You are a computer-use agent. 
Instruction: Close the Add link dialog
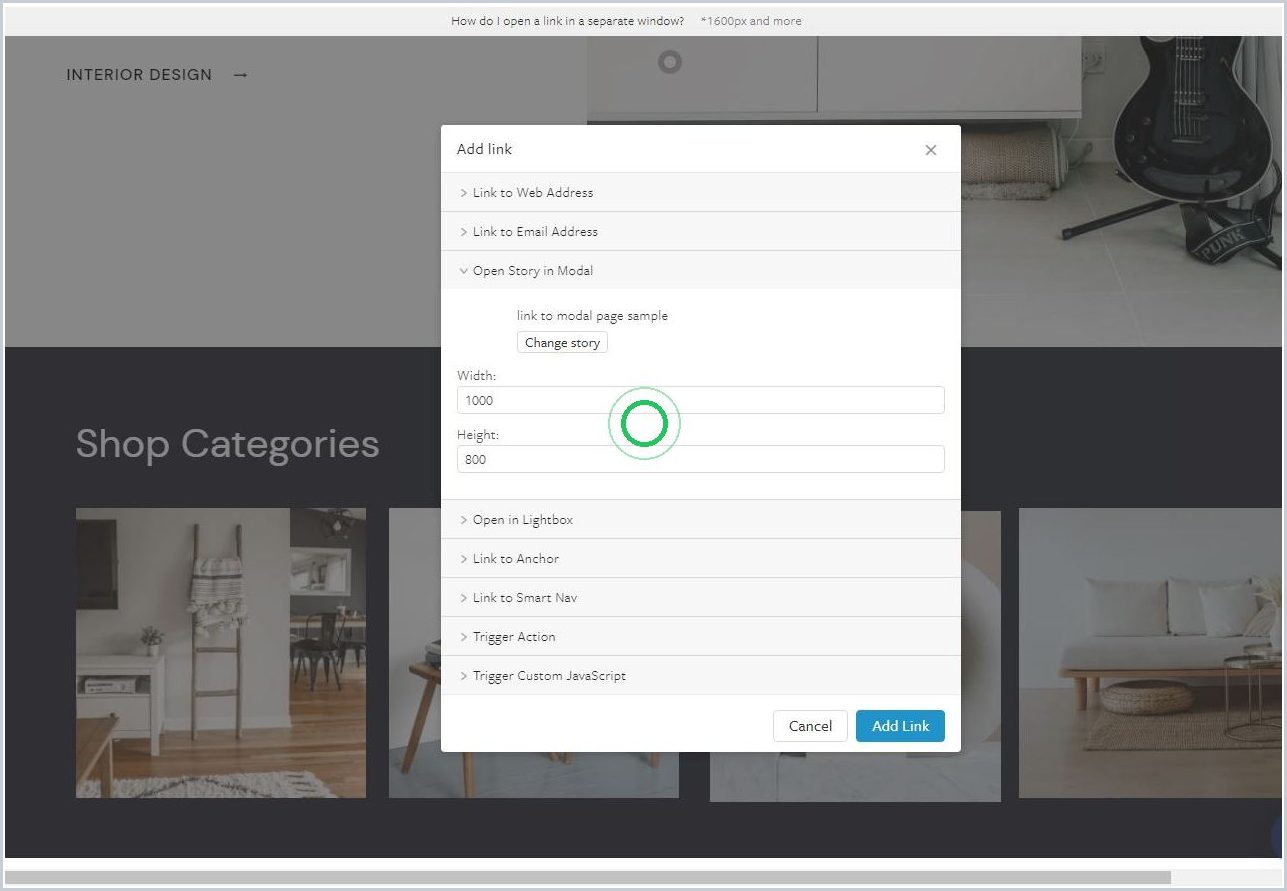coord(931,150)
